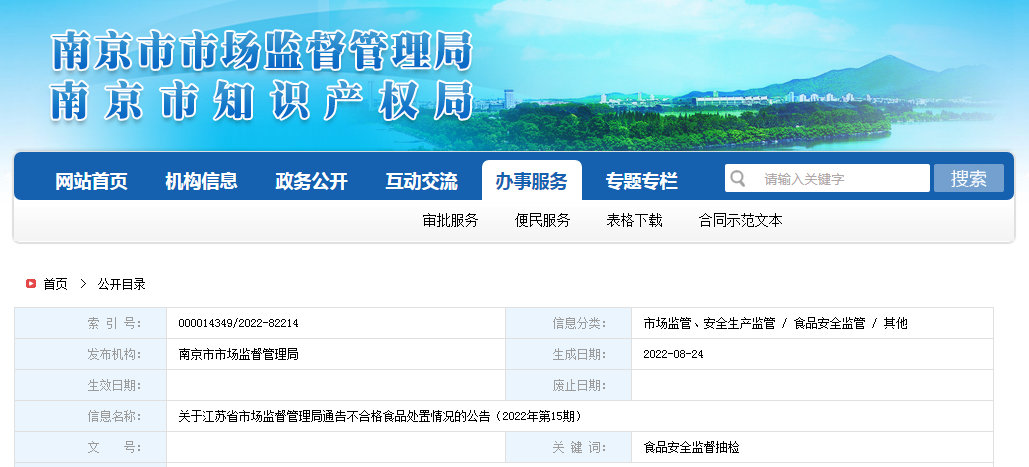Select keyword value 食品安全监督抽检
This screenshot has width=1029, height=467.
691,447
